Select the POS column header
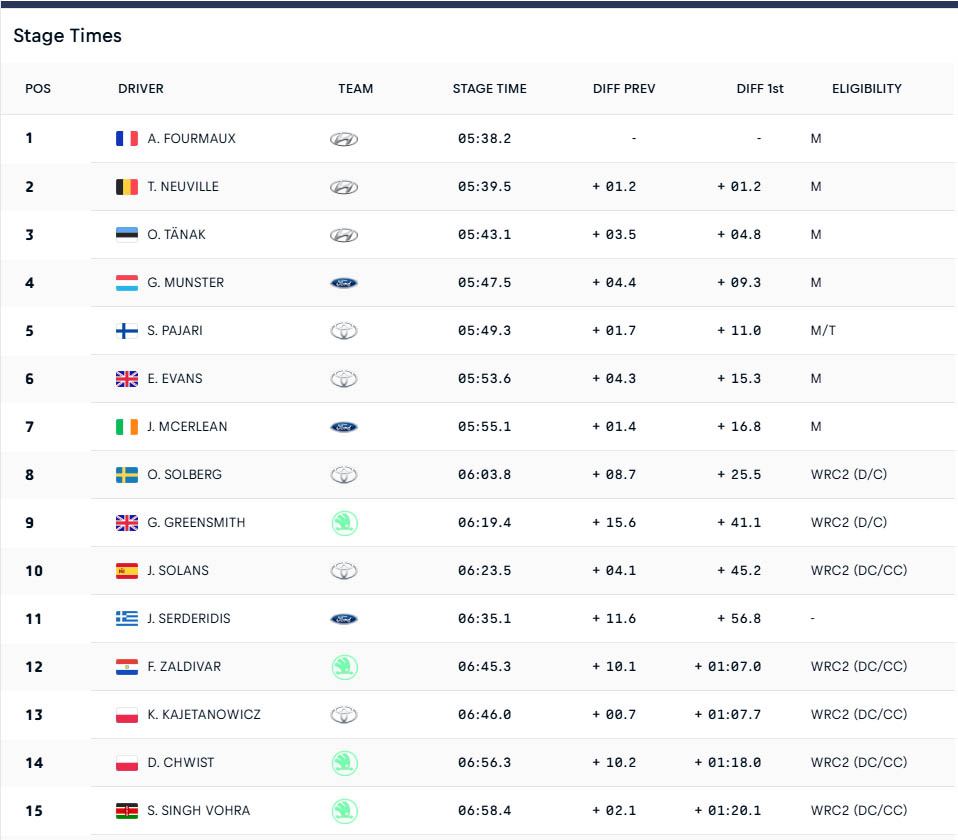Screen dimensions: 958x840 [x=38, y=89]
